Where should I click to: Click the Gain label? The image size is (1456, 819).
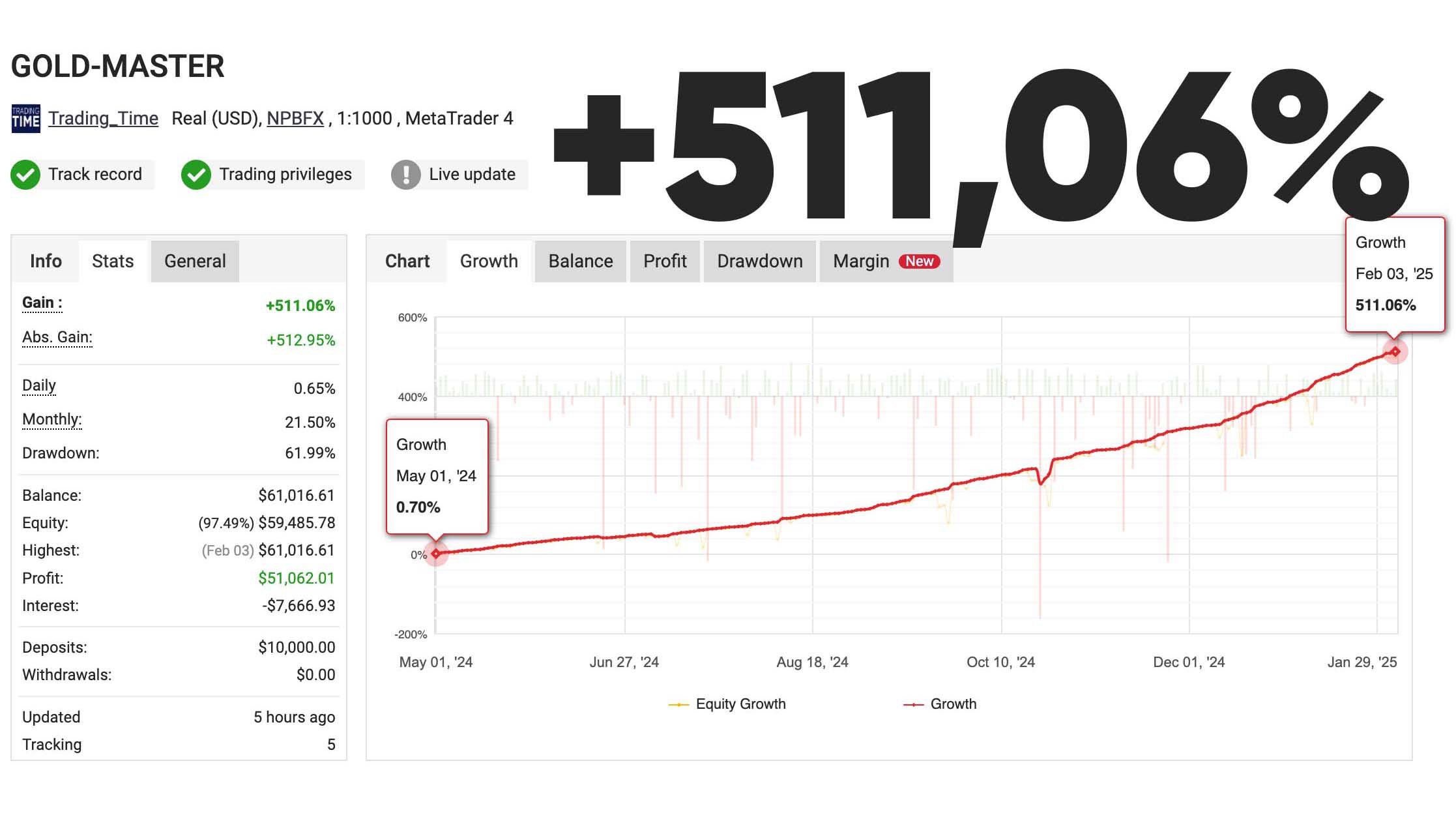(42, 303)
